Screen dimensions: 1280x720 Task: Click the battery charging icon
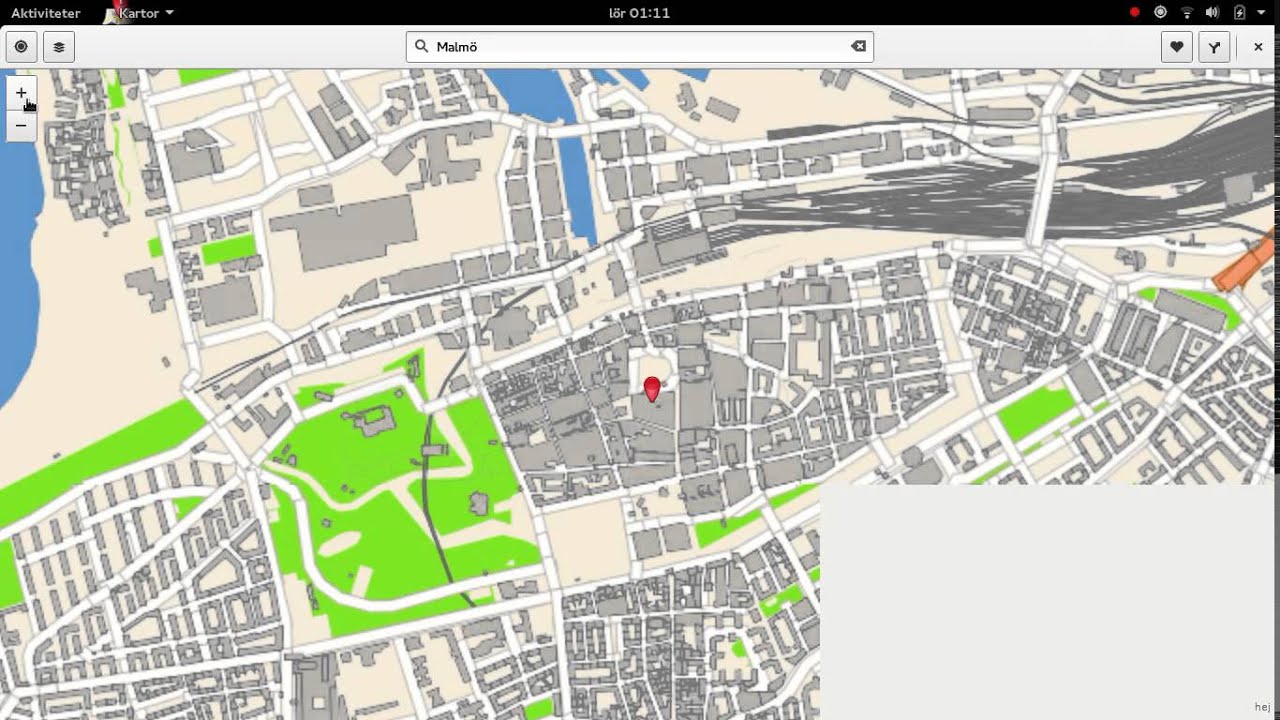click(1239, 13)
